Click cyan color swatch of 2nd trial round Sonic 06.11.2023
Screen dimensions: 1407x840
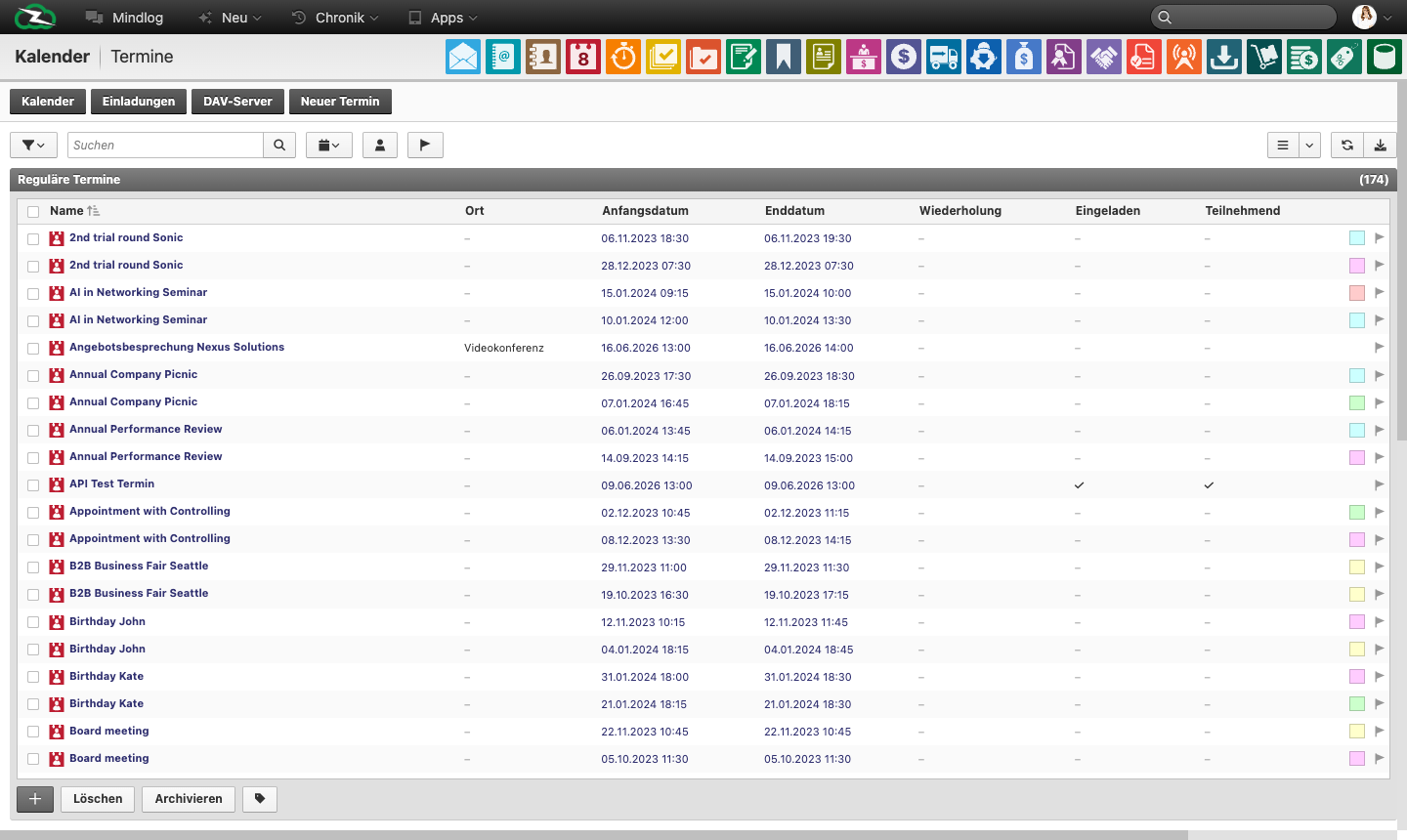coord(1357,238)
